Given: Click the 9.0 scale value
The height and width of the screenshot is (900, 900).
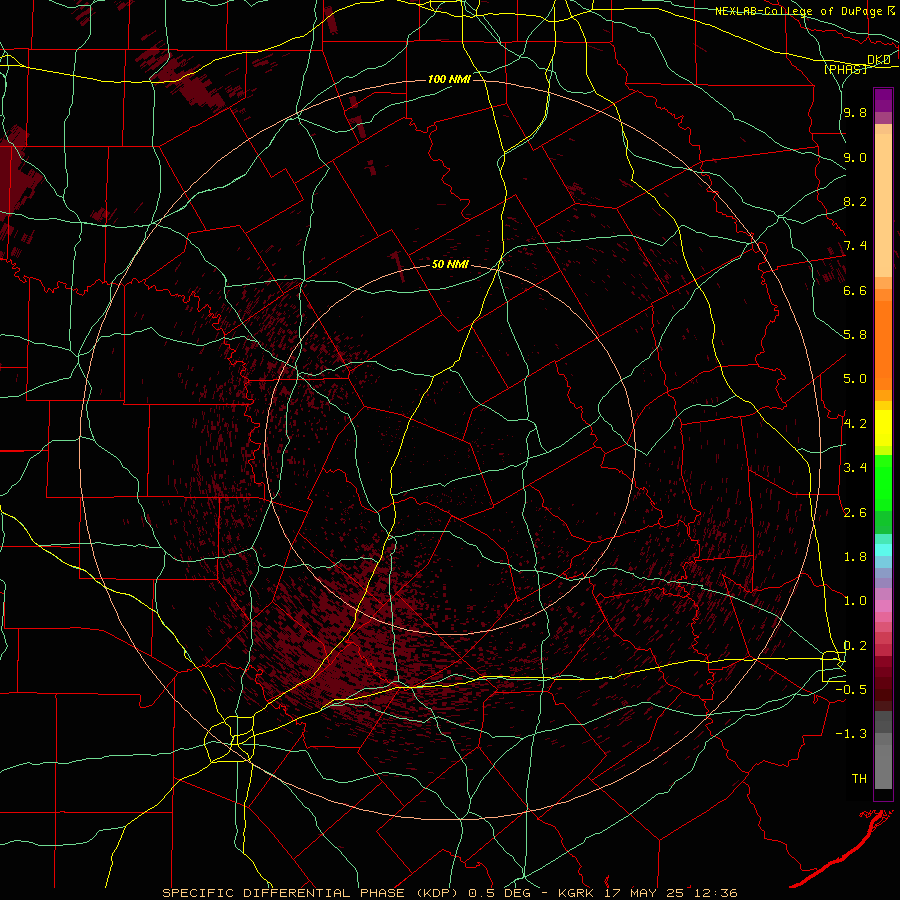Looking at the screenshot, I should (855, 157).
